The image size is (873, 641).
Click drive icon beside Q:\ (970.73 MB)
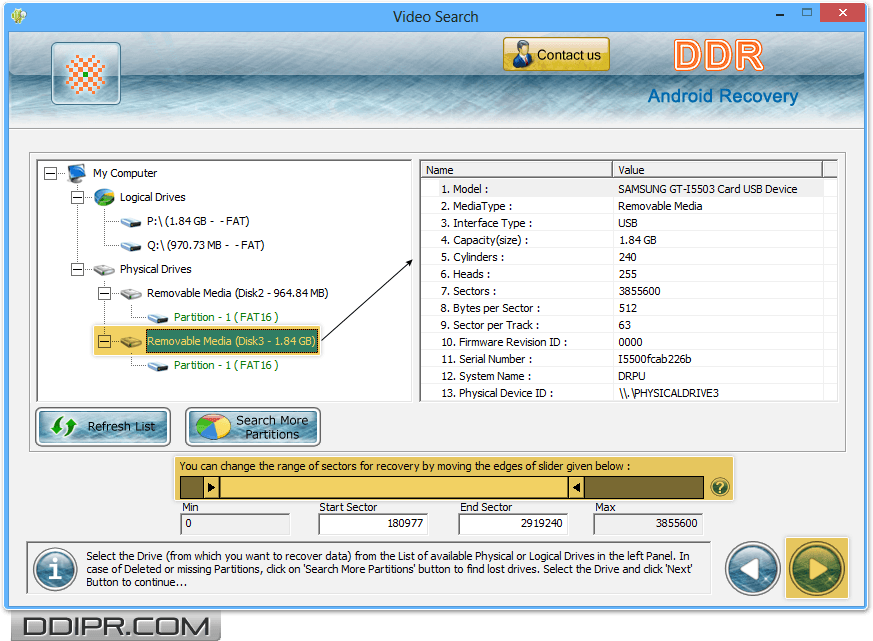(131, 246)
